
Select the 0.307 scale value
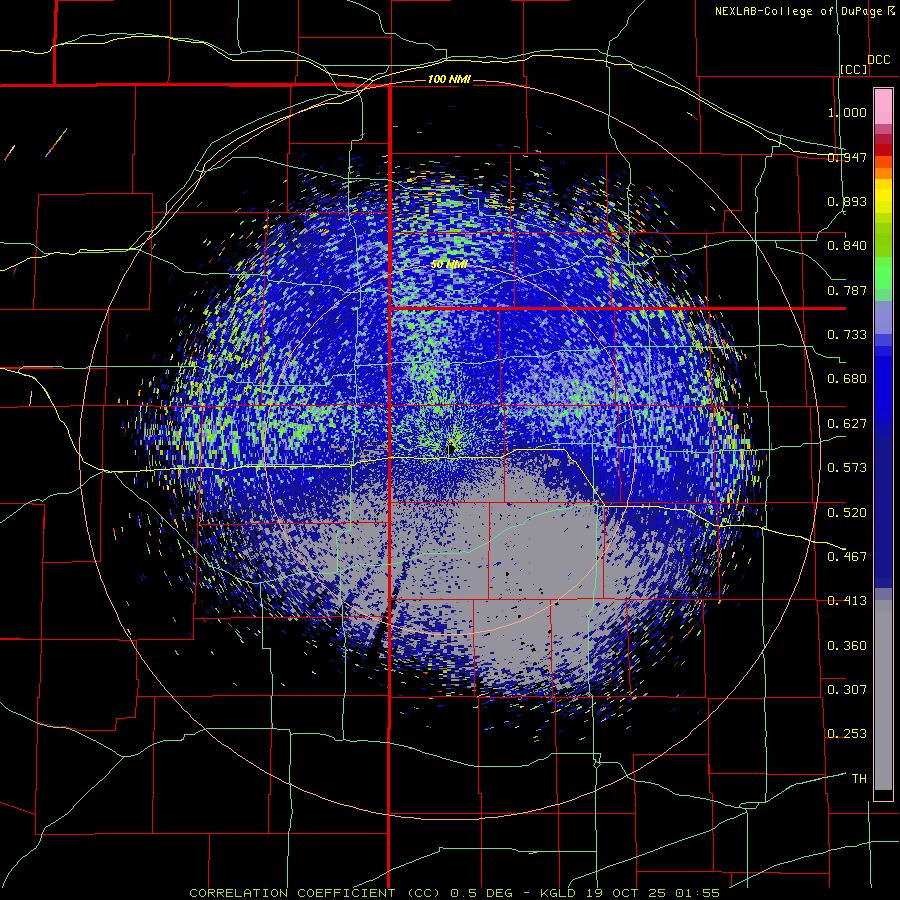pyautogui.click(x=847, y=689)
